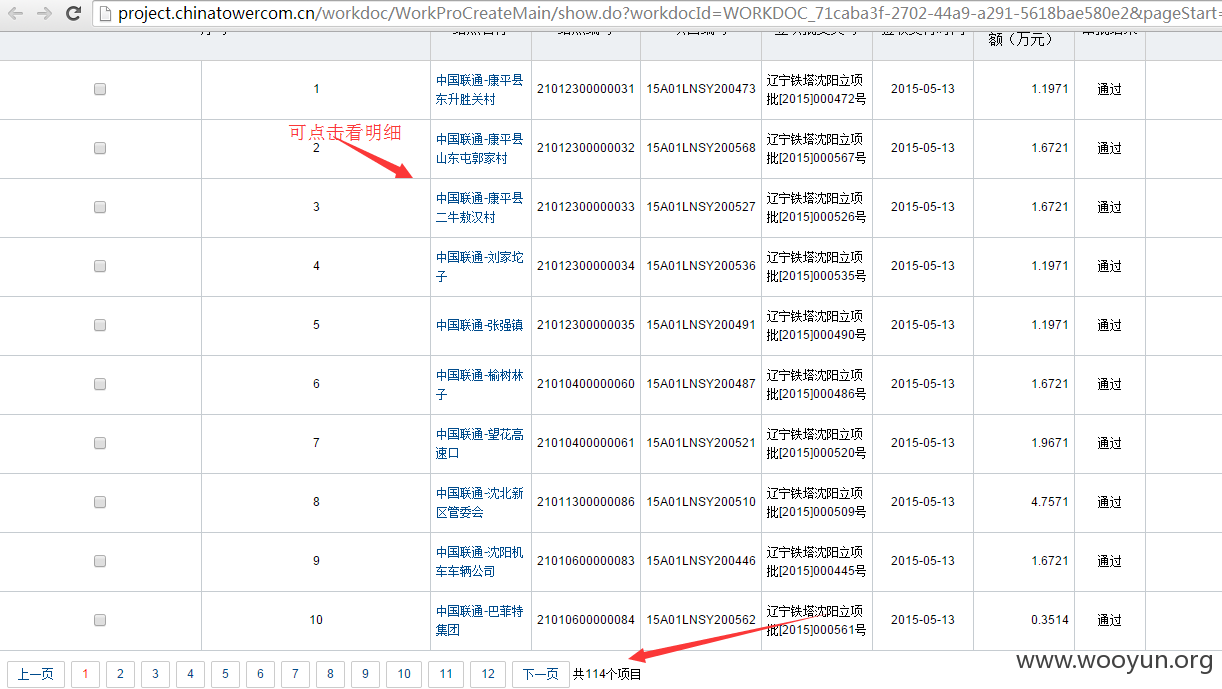Image resolution: width=1222 pixels, height=689 pixels.
Task: Open site link 中国联通-巴菲特集团
Action: coord(479,620)
